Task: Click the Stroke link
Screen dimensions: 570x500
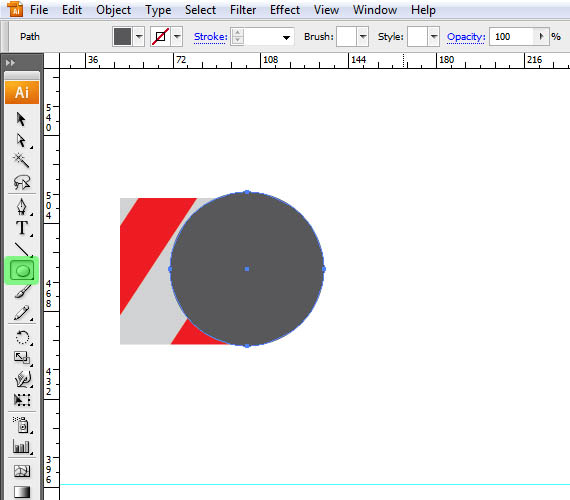Action: [210, 36]
